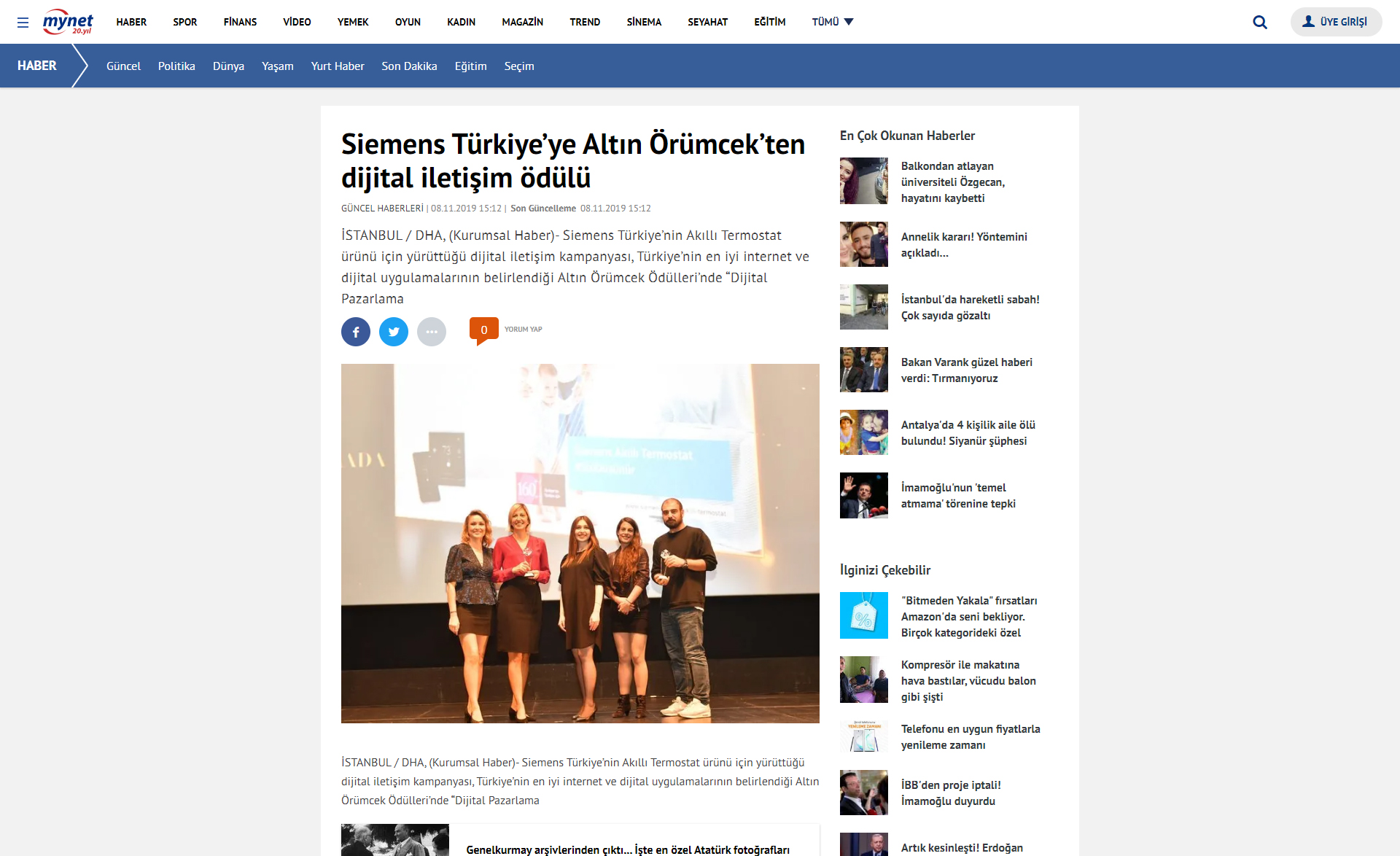
Task: Click the main article award photo
Action: pos(580,543)
